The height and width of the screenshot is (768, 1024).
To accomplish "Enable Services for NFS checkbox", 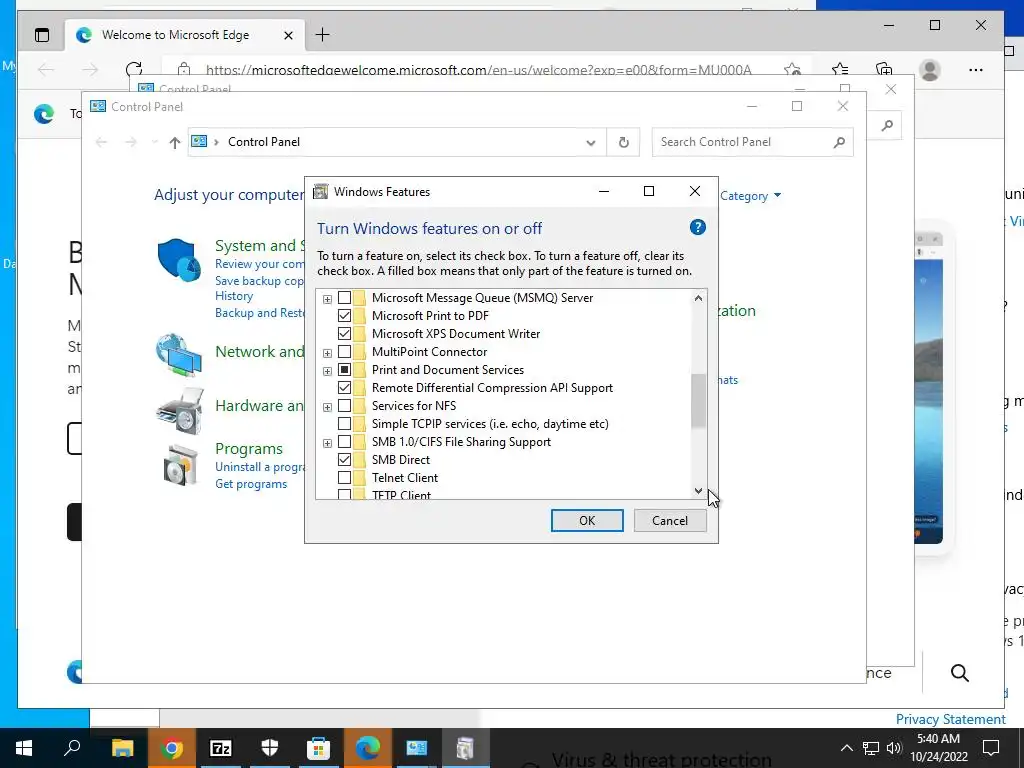I will [x=344, y=406].
